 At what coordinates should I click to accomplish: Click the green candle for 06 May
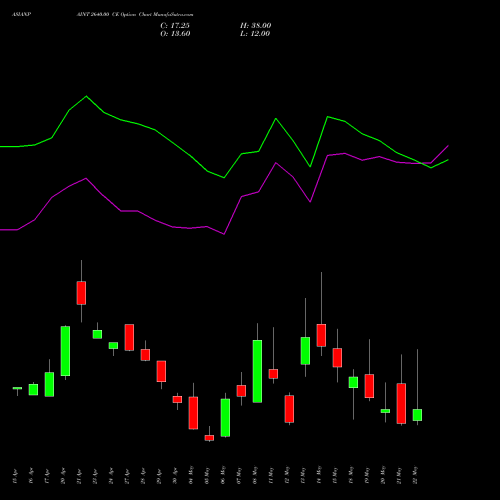click(x=225, y=418)
